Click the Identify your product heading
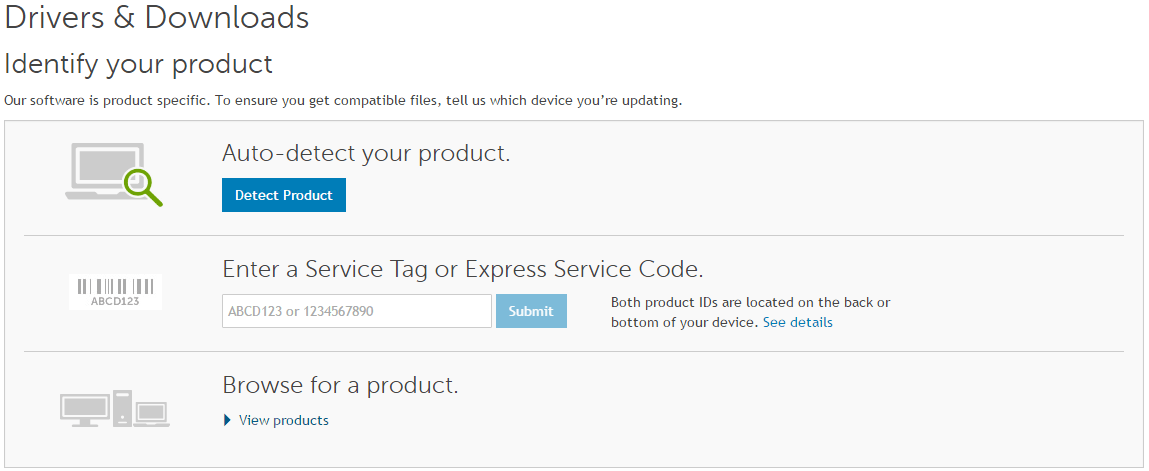Viewport: 1149px width, 471px height. pos(138,64)
